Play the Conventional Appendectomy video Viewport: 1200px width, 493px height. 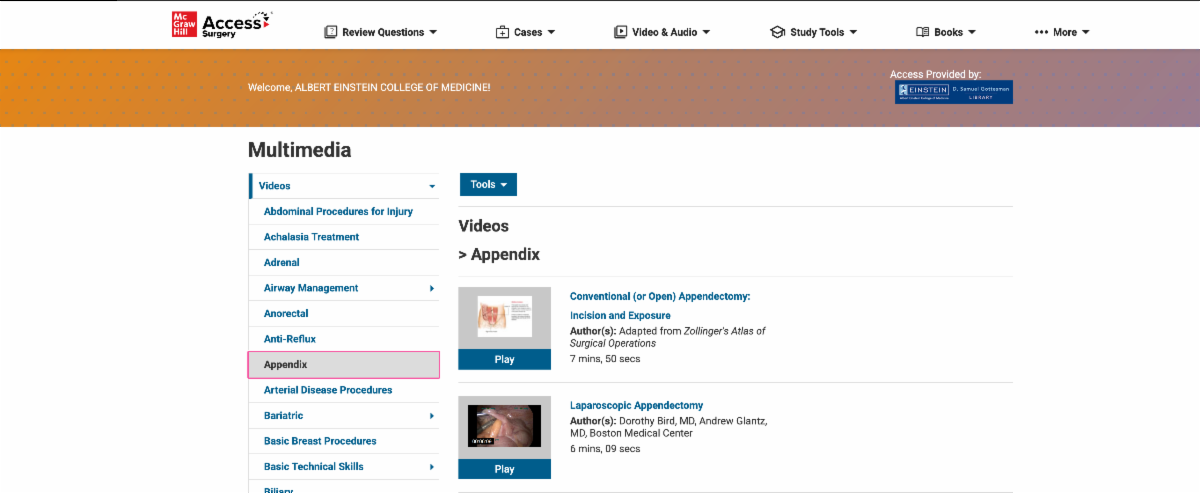[504, 360]
